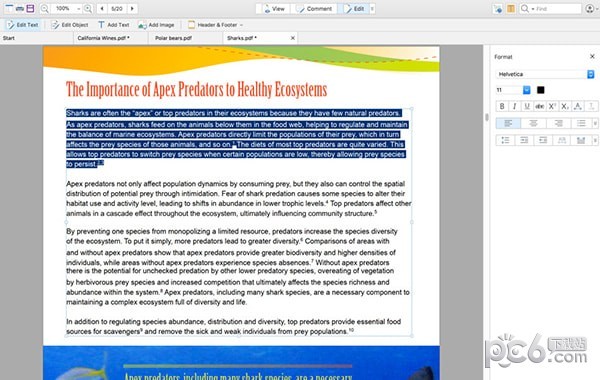Zoom in with the plus magnifier
This screenshot has height=380, width=600.
click(88, 8)
